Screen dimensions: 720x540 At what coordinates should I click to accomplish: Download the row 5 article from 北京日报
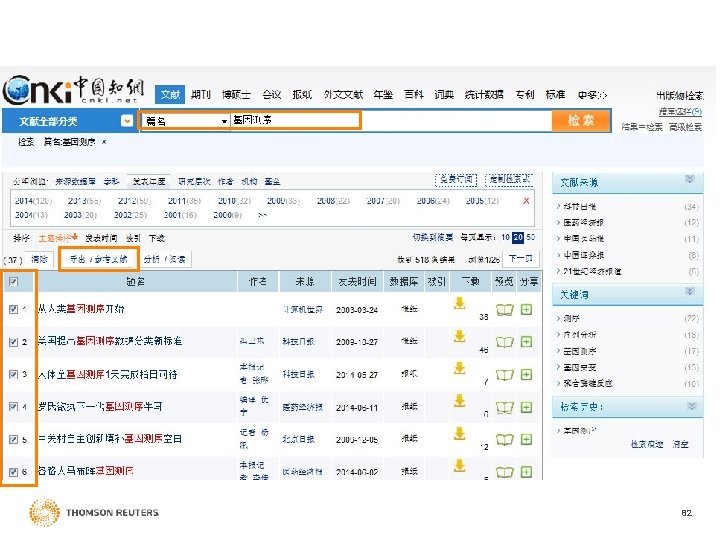[x=459, y=433]
